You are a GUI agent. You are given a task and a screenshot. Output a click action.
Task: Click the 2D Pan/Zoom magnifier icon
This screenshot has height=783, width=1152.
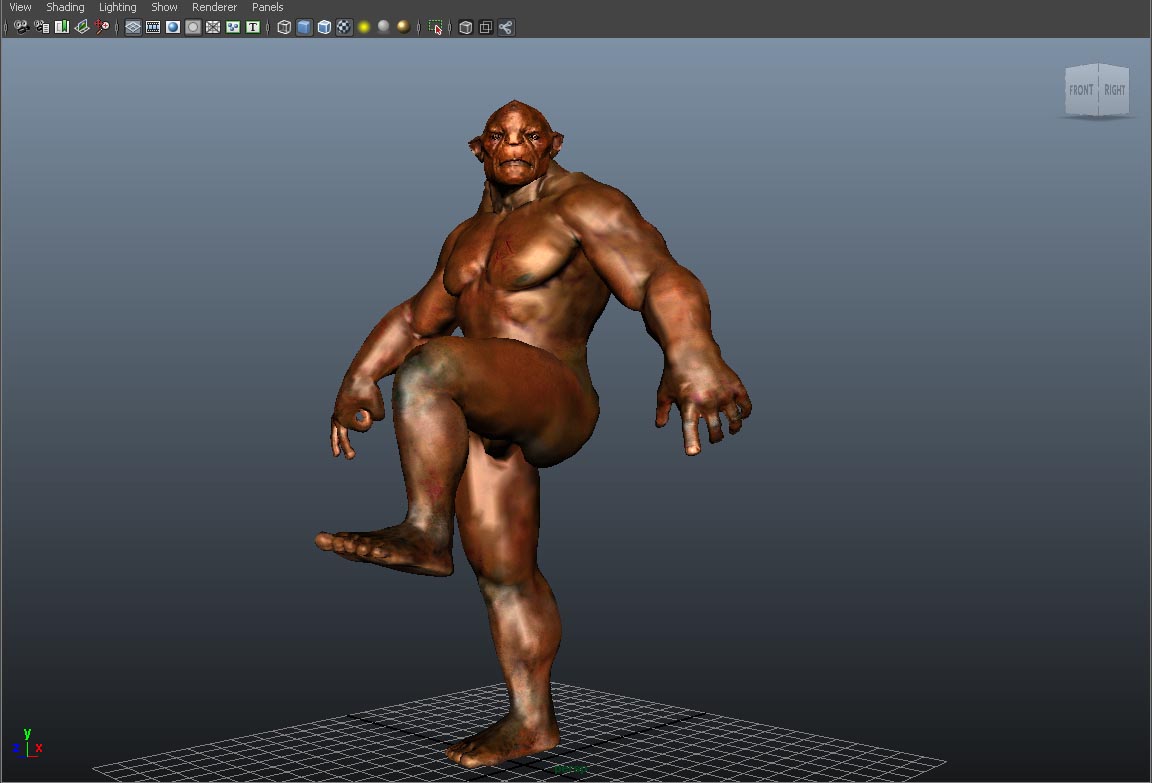coord(101,27)
